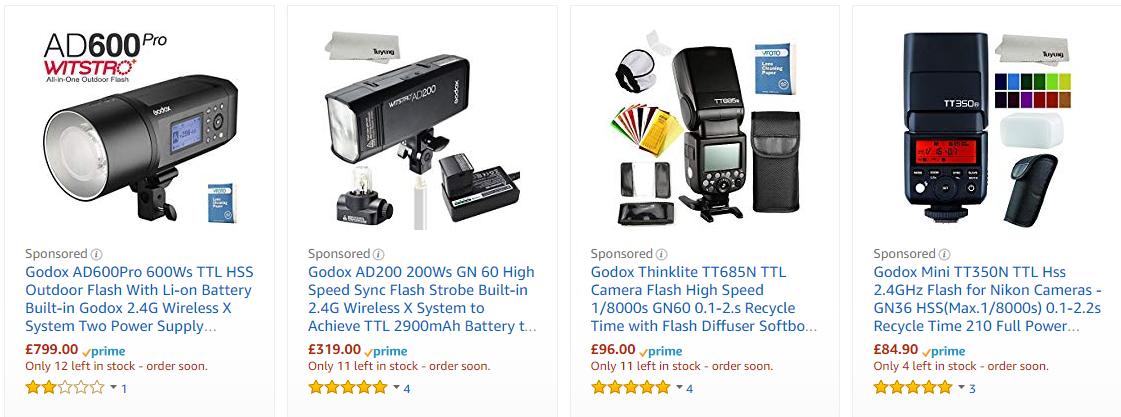Click the TT350N flash product image

coord(987,127)
